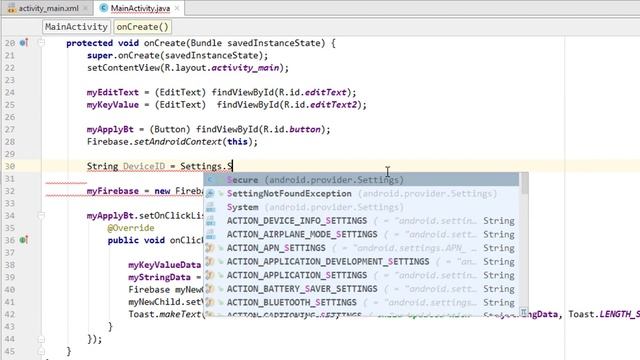Select ACTION_BLUETOOTH_SETTINGS suggestion

point(361,302)
